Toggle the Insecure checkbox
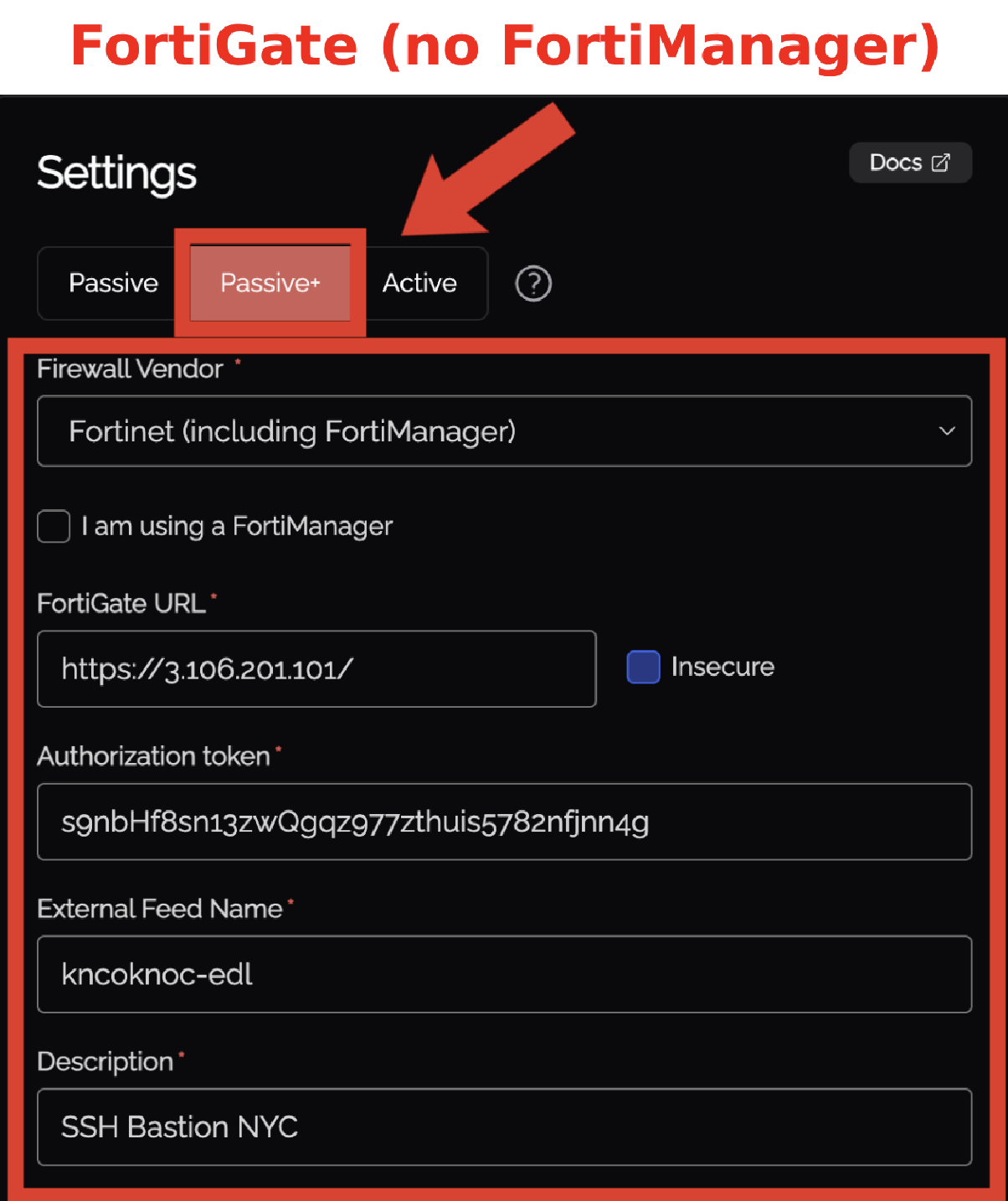This screenshot has height=1201, width=1008. coord(643,668)
